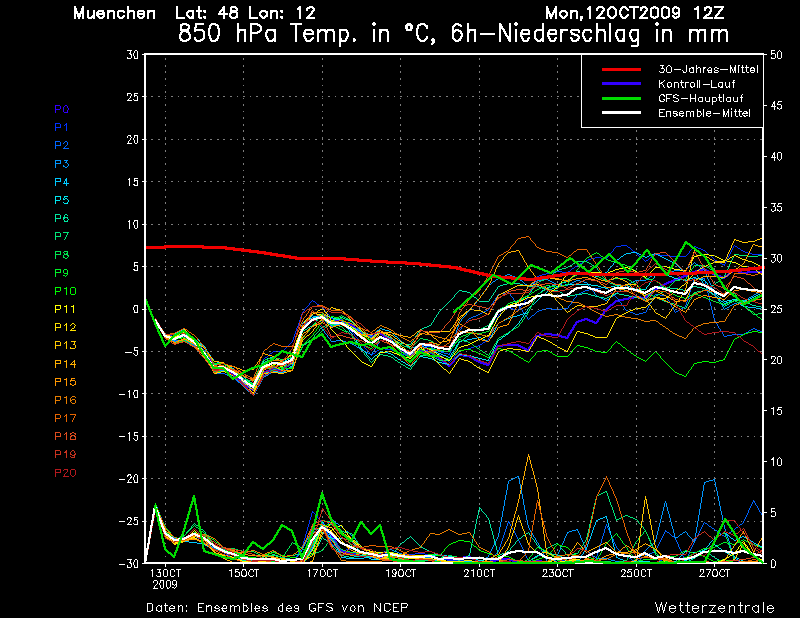Screen dimensions: 800x618
Task: Click the 13OCT 2009 x-axis label
Action: coord(165,579)
